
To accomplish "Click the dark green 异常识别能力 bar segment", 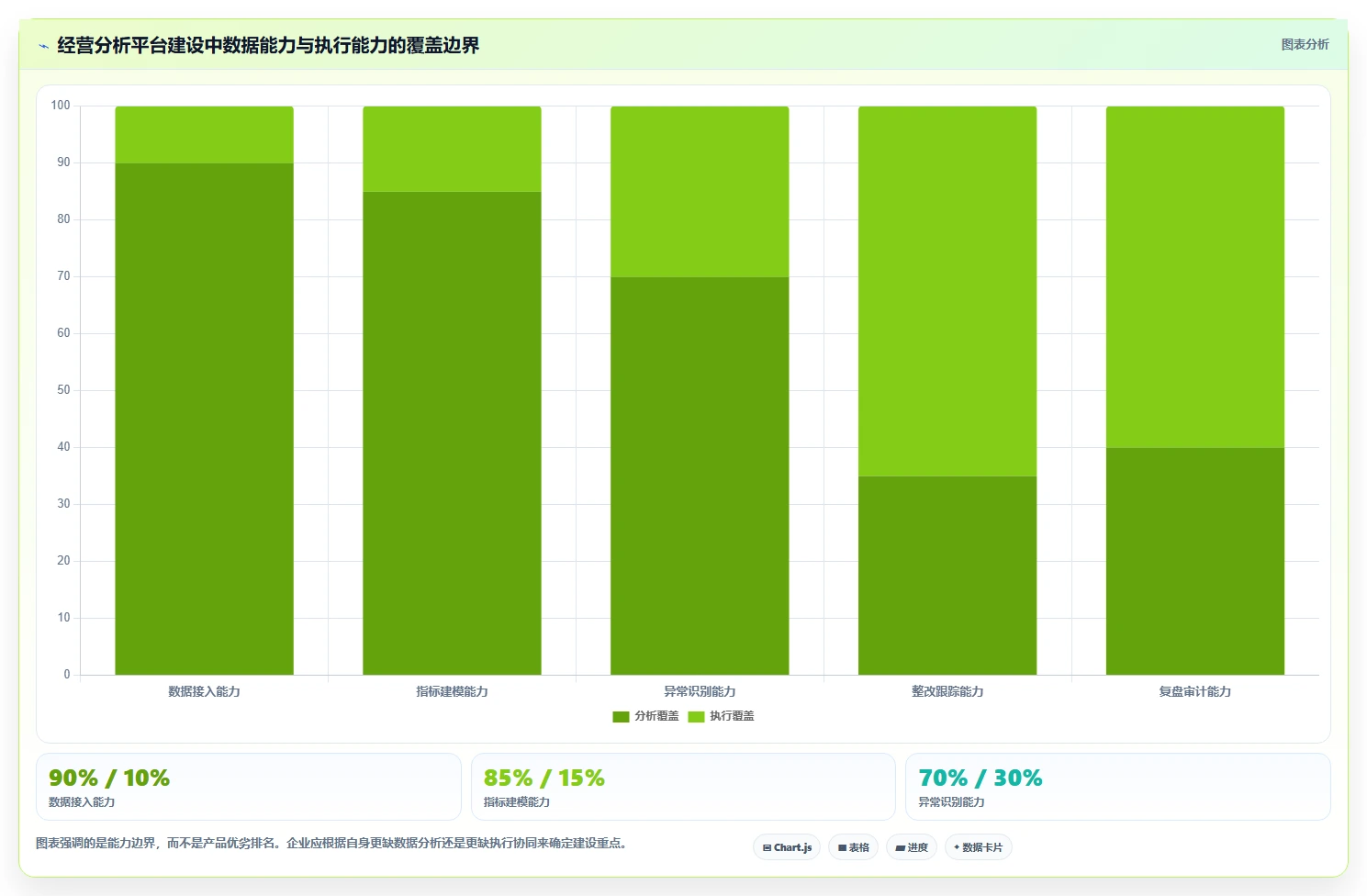I will [700, 476].
